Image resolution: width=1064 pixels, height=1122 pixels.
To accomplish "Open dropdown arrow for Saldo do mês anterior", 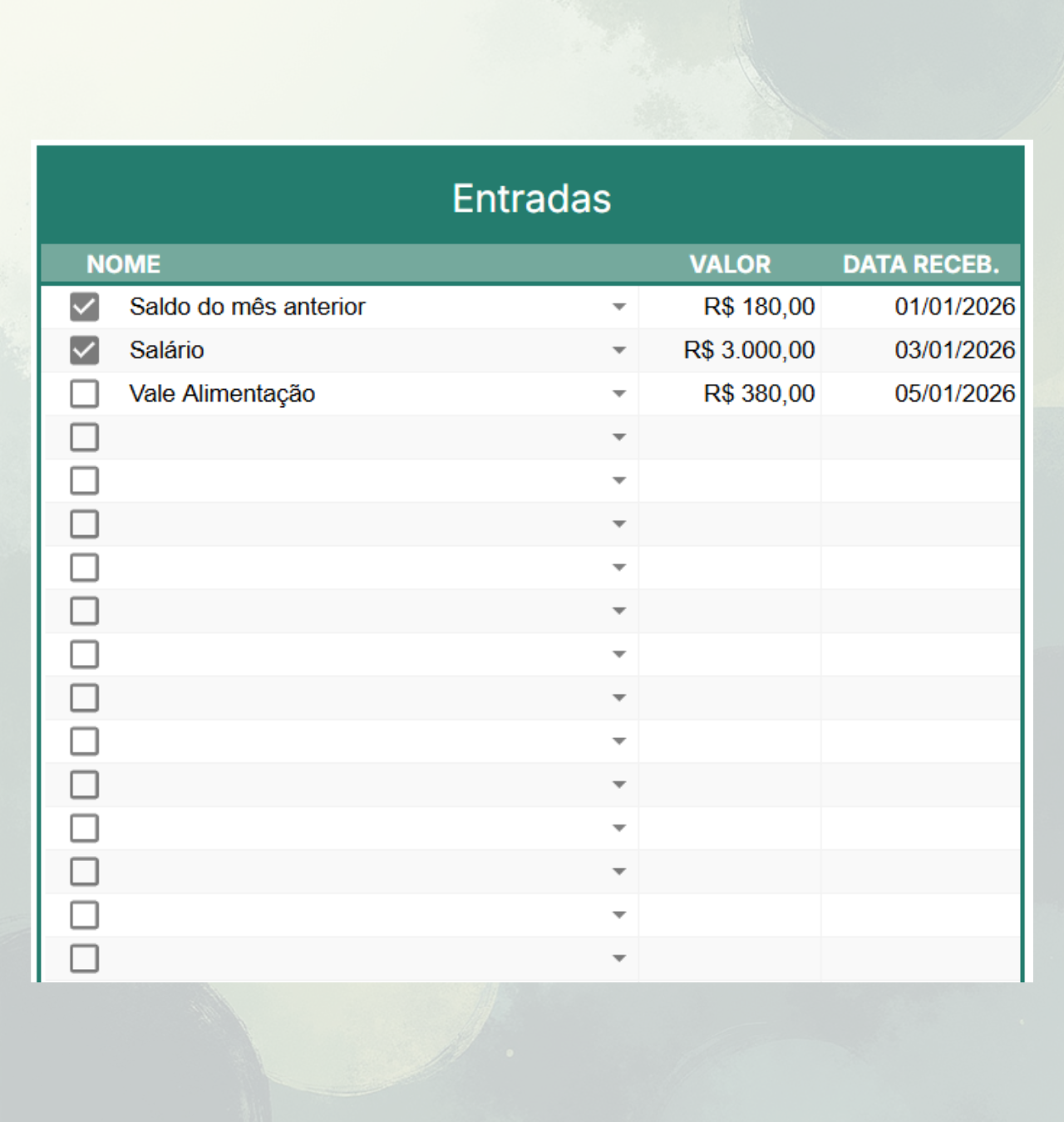I will point(618,308).
